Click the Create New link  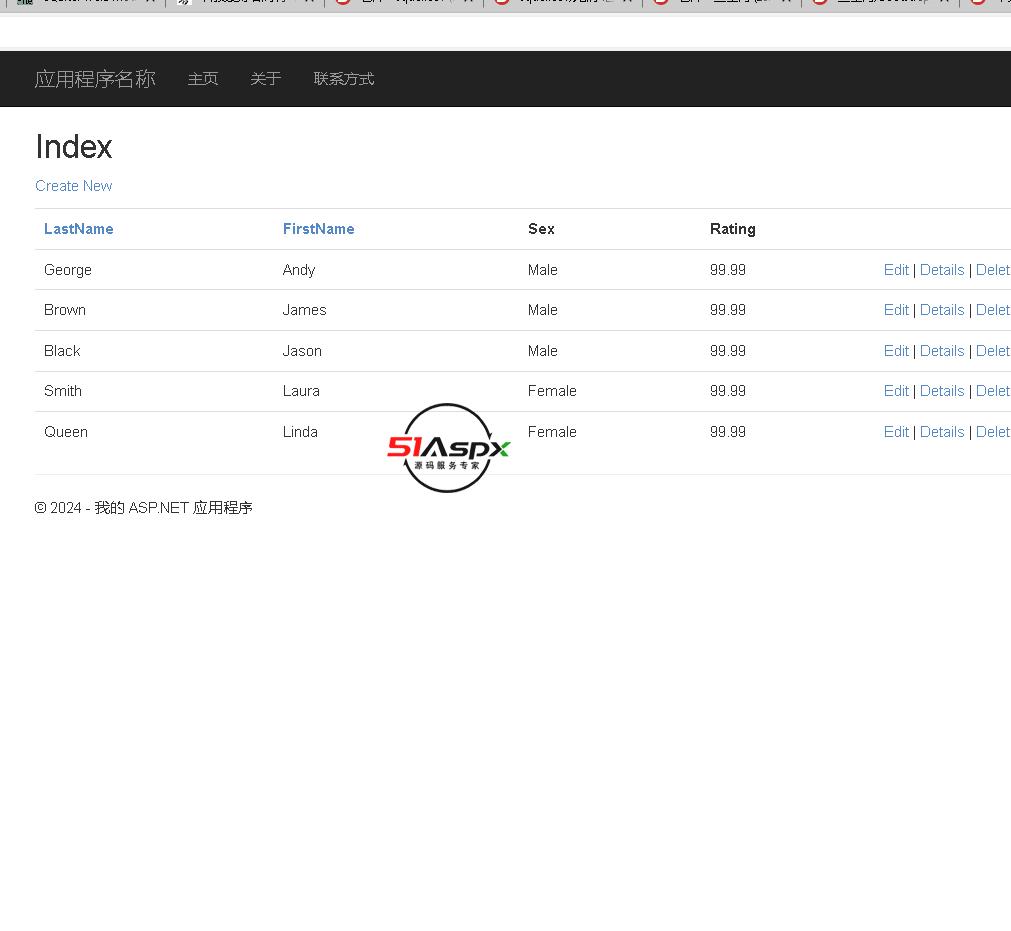[x=74, y=186]
